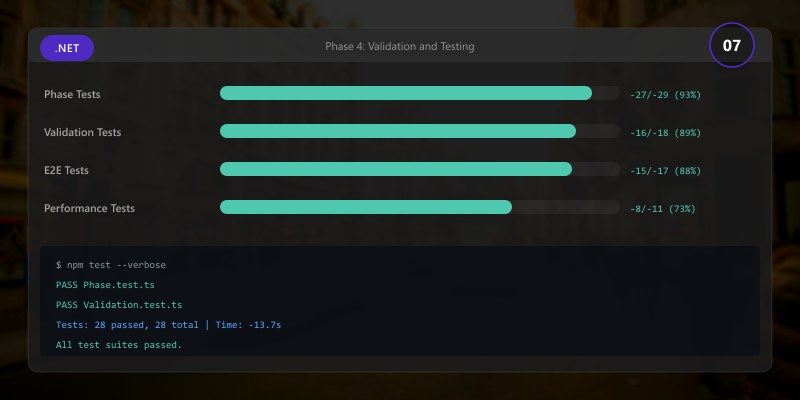The height and width of the screenshot is (400, 800).
Task: Select the Phase 4: Validation and Testing title
Action: point(399,46)
